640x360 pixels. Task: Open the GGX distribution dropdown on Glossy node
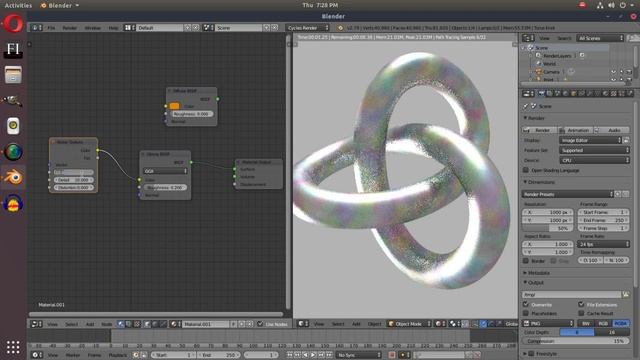click(165, 171)
